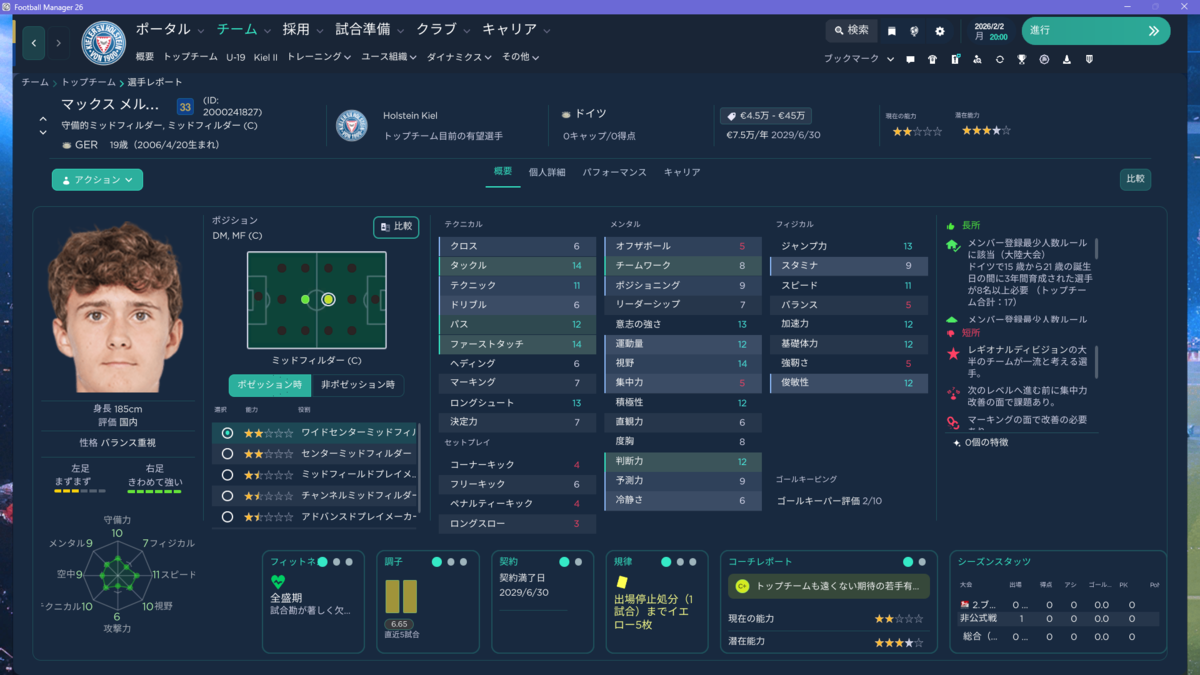This screenshot has width=1200, height=675.
Task: Open Kiel II submenu item
Action: point(266,57)
